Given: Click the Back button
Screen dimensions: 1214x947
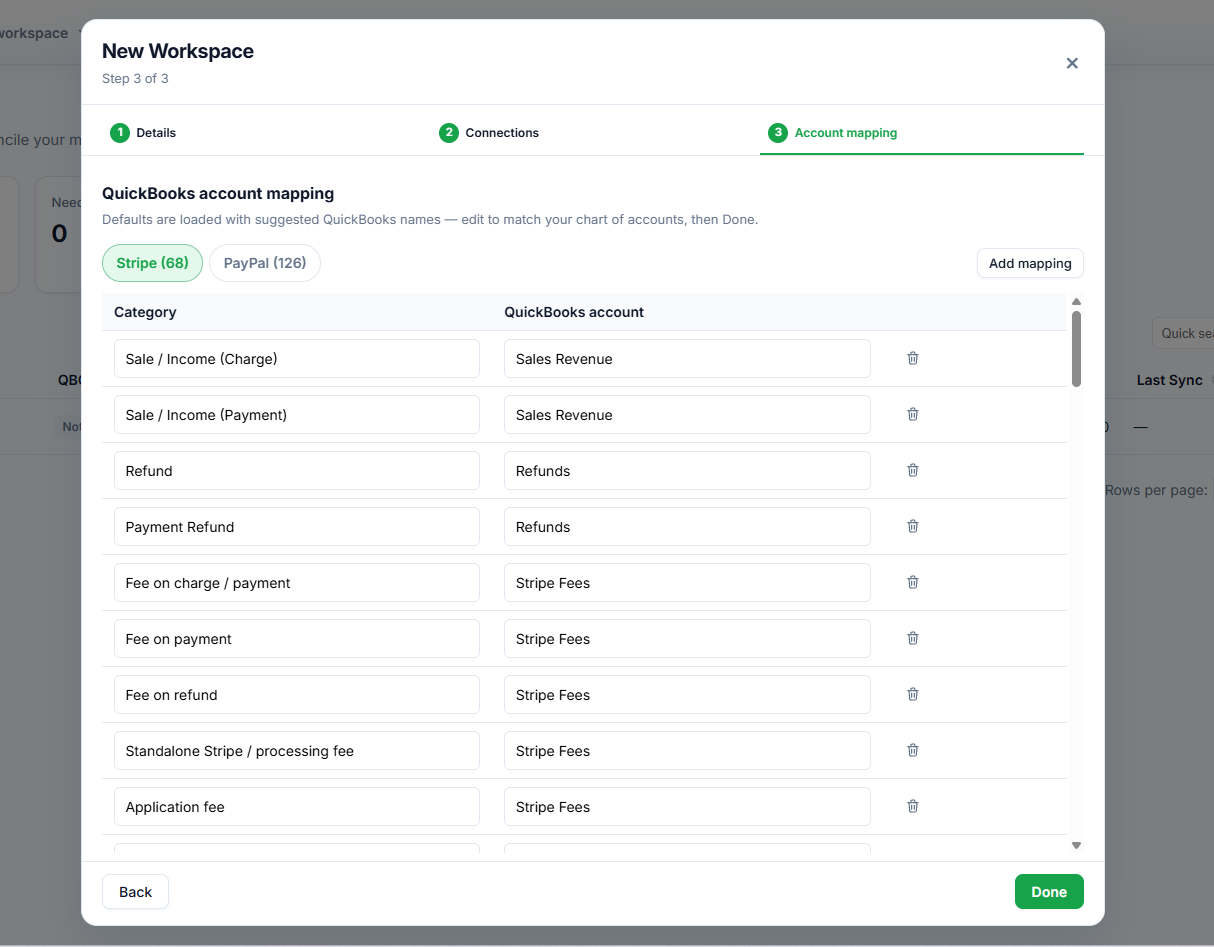Looking at the screenshot, I should tap(135, 892).
